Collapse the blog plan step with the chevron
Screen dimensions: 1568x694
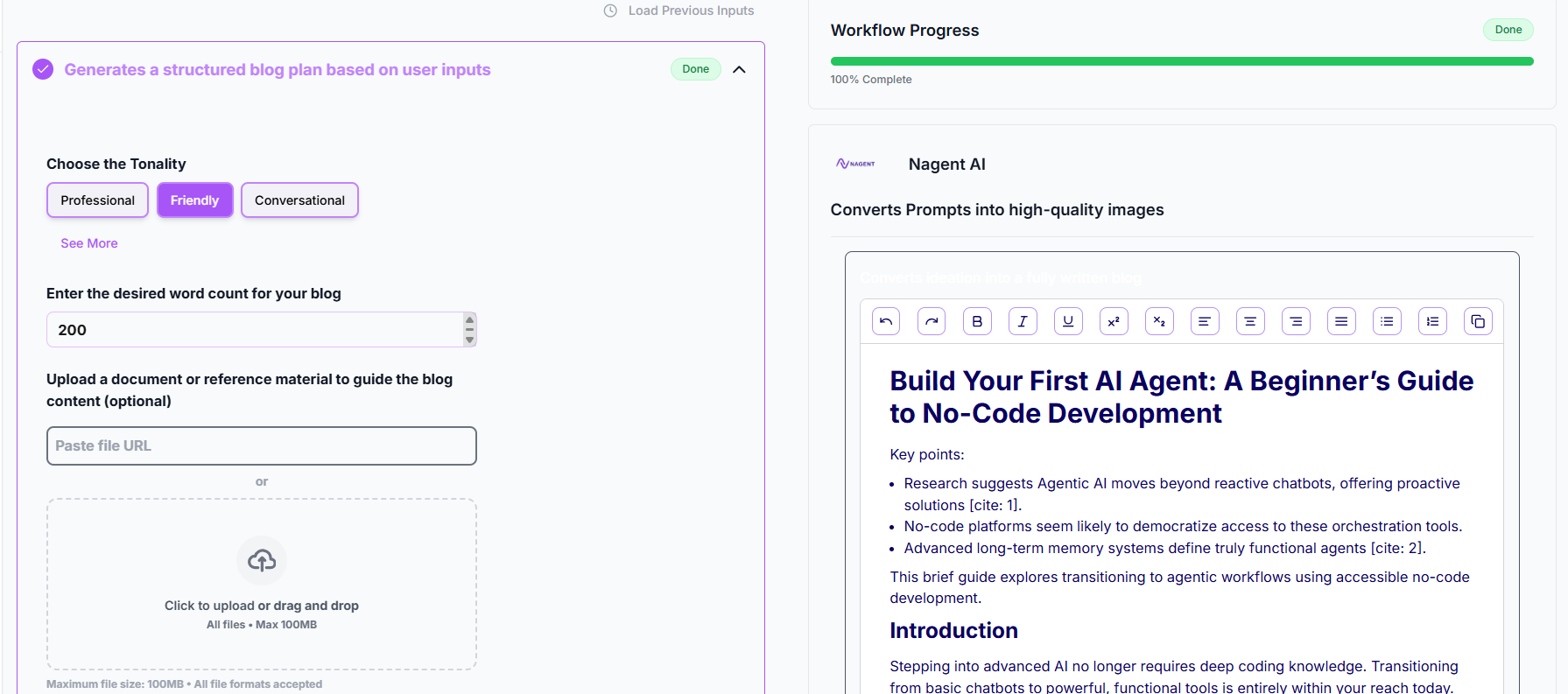[x=739, y=69]
